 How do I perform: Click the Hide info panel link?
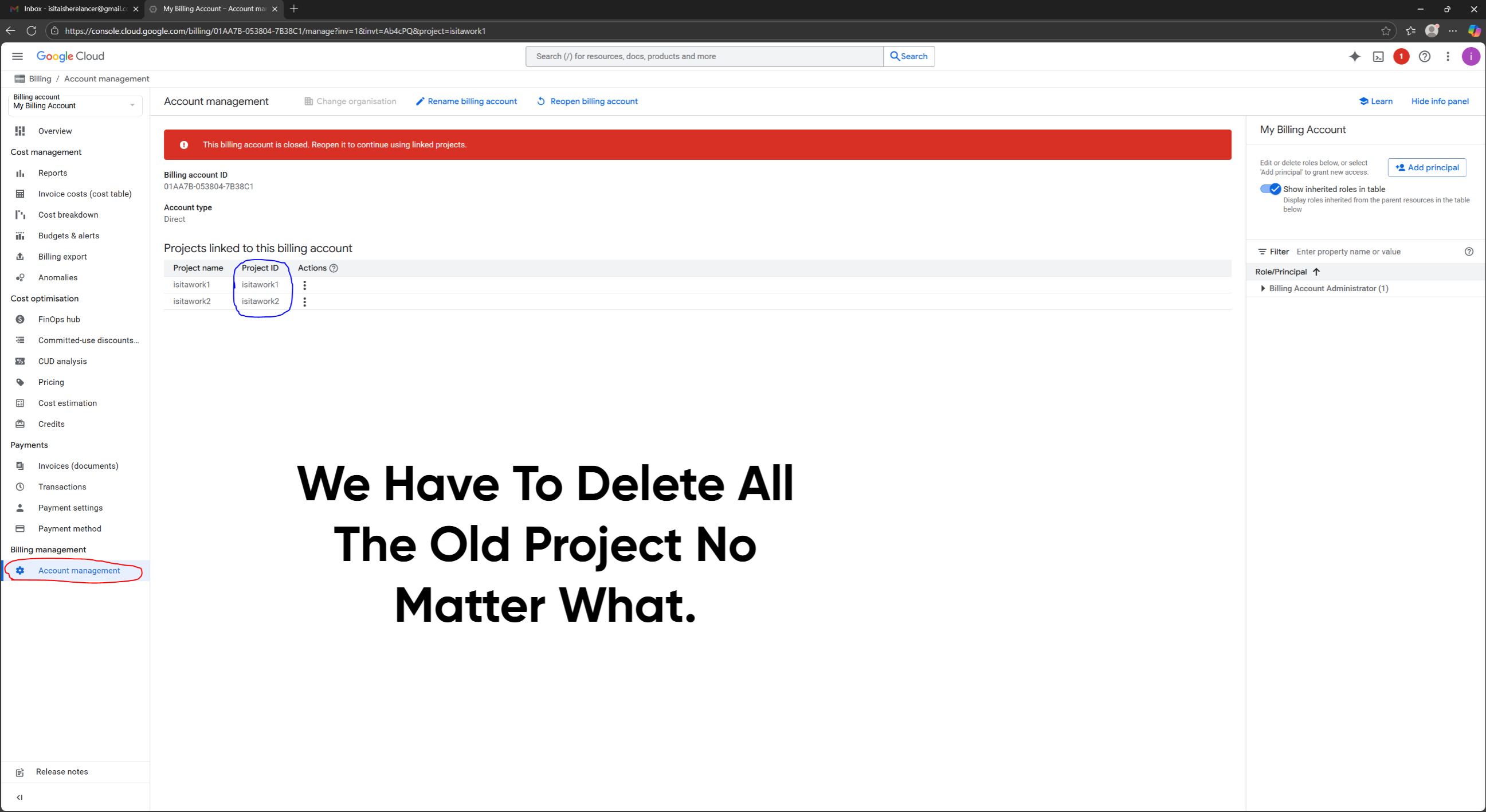(x=1439, y=101)
